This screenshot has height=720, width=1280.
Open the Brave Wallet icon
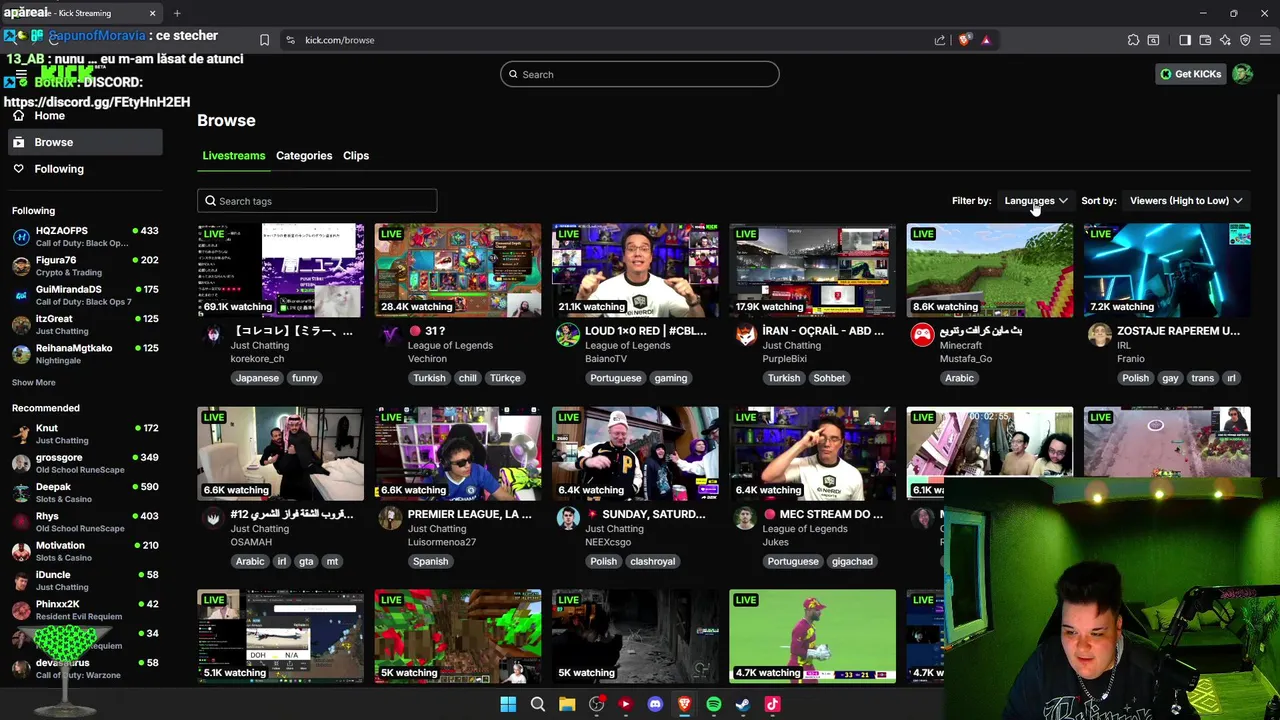[1205, 40]
